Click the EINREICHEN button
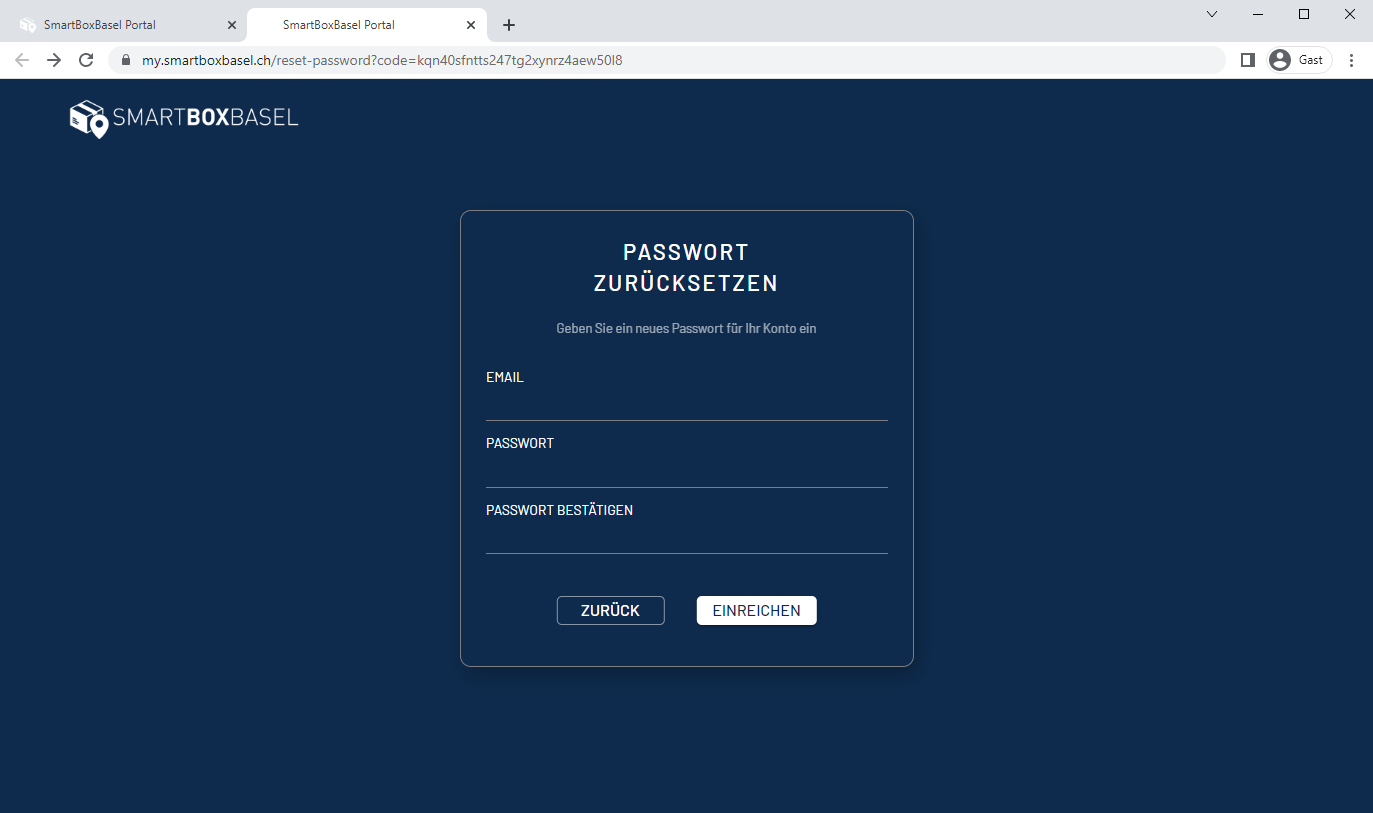Image resolution: width=1373 pixels, height=813 pixels. tap(756, 610)
